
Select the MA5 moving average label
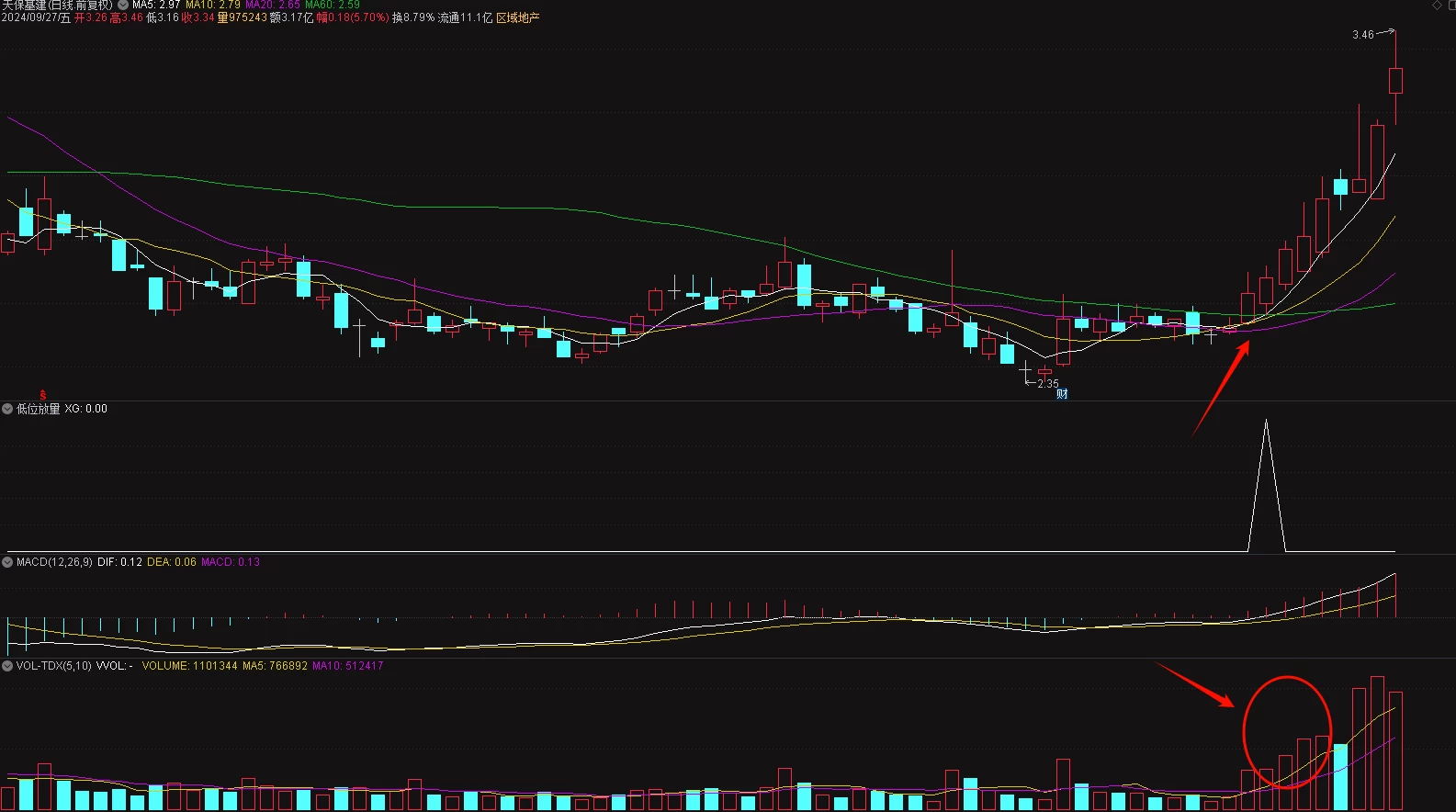click(x=156, y=5)
